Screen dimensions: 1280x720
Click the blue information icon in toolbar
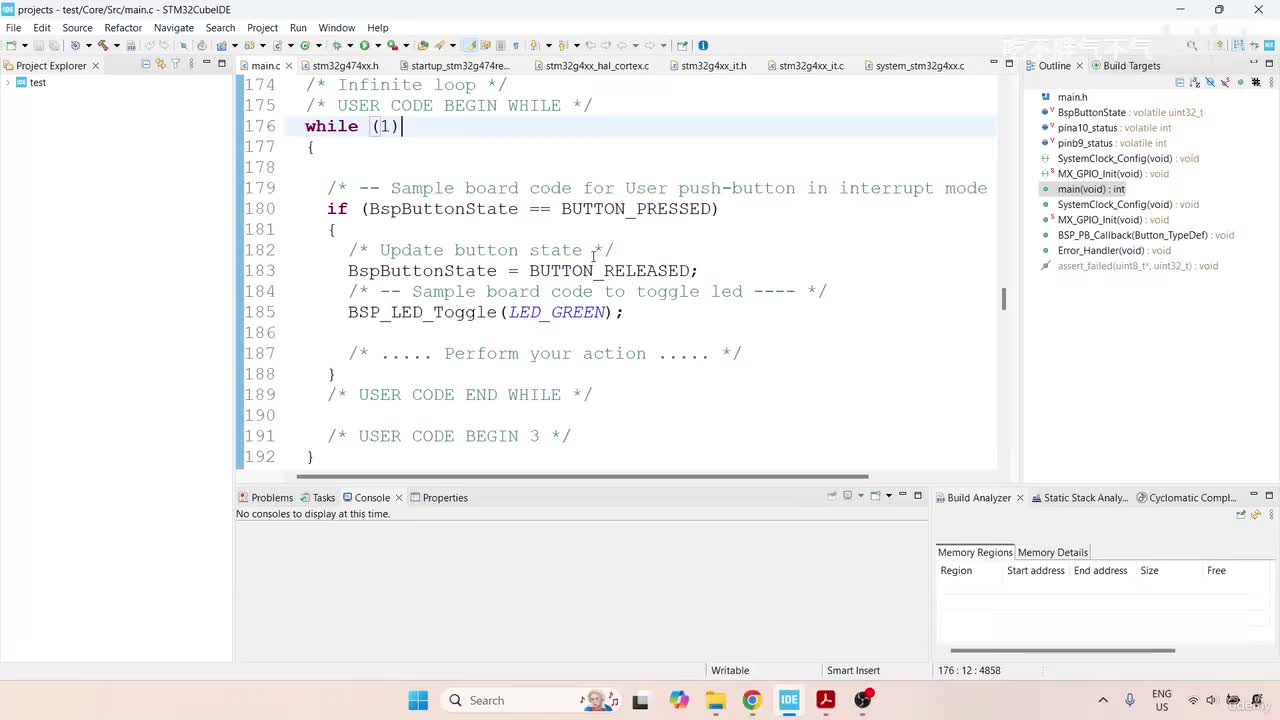coord(703,45)
